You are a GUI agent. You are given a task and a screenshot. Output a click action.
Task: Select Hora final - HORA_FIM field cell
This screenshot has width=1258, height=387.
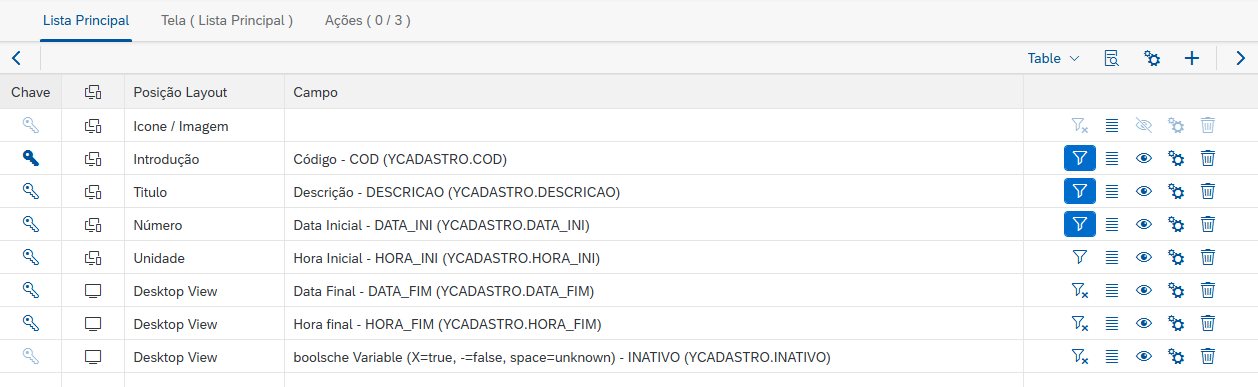(x=654, y=323)
